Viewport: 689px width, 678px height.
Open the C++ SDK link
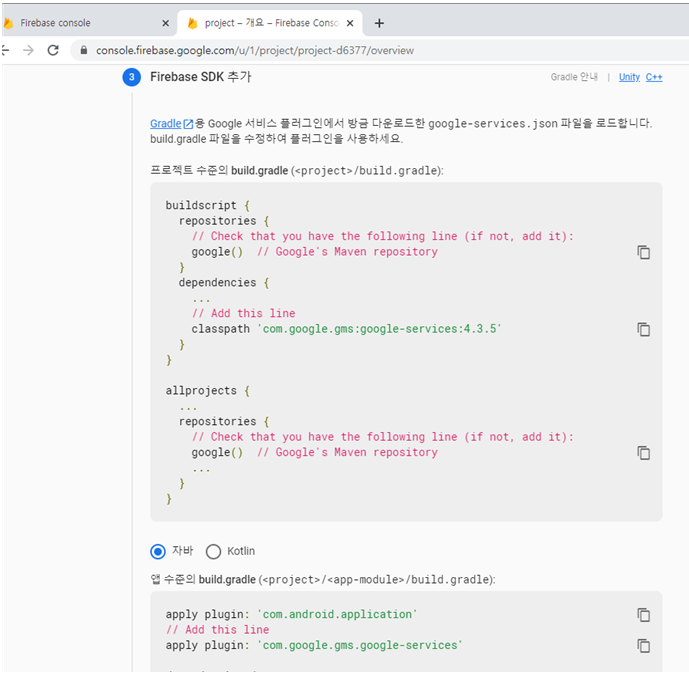[x=654, y=77]
